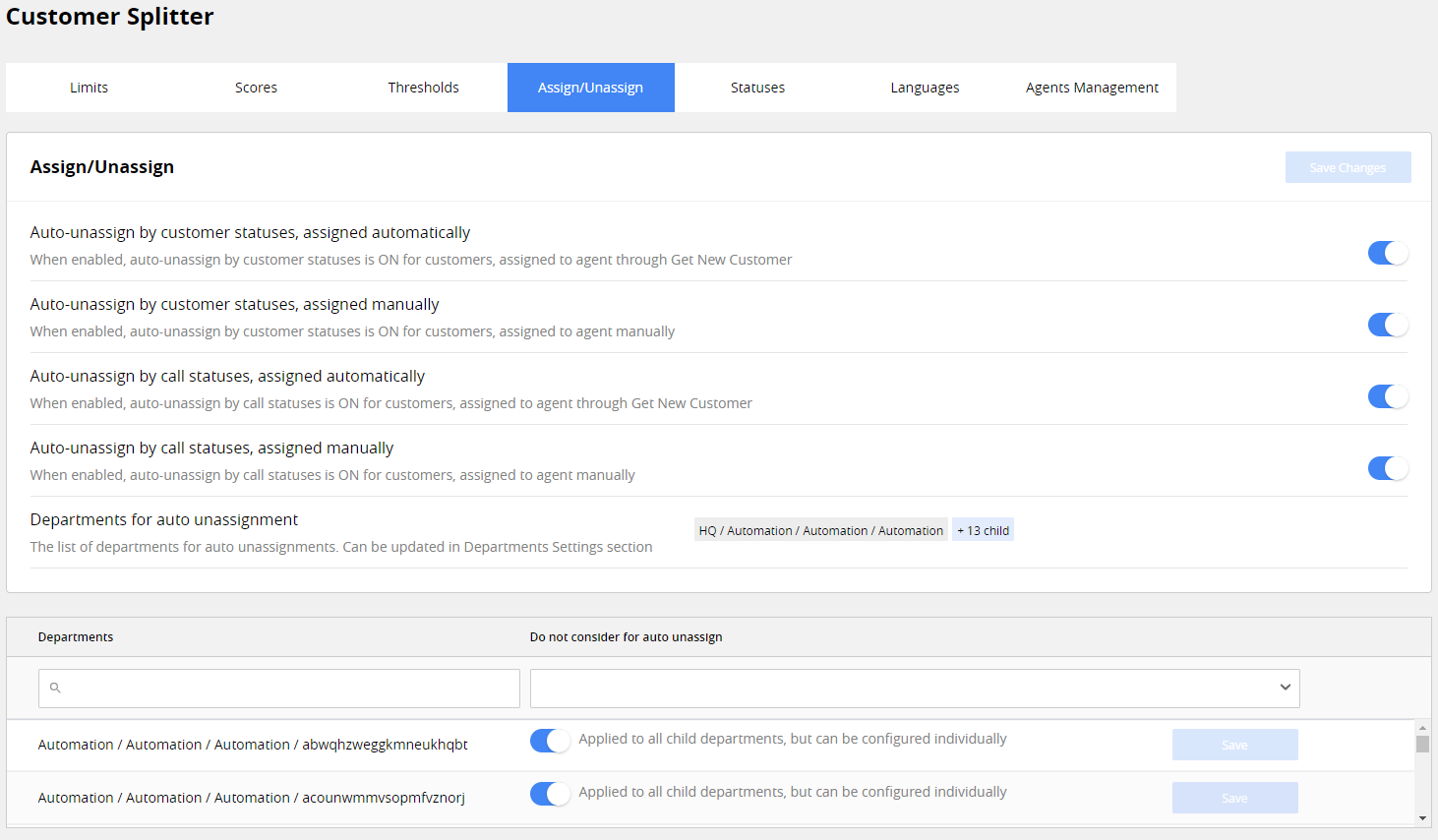The width and height of the screenshot is (1438, 840).
Task: Open the Languages tab
Action: pos(925,87)
